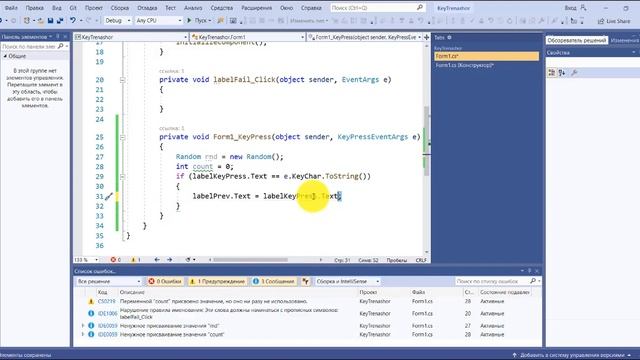This screenshot has height=360, width=640.
Task: Open the CS0219 error code link
Action: click(x=107, y=301)
